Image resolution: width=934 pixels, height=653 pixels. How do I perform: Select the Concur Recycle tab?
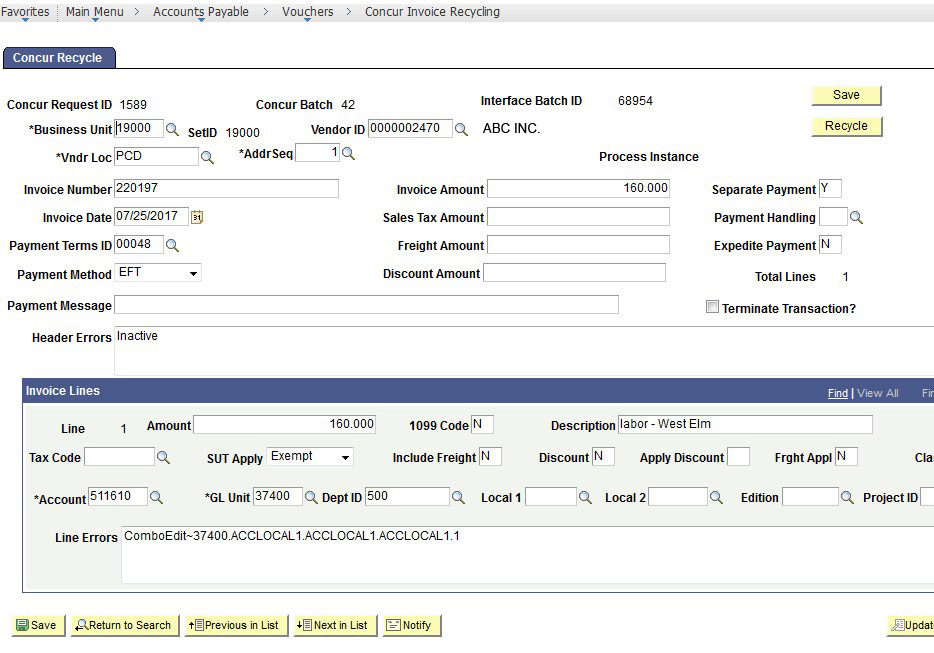click(58, 58)
